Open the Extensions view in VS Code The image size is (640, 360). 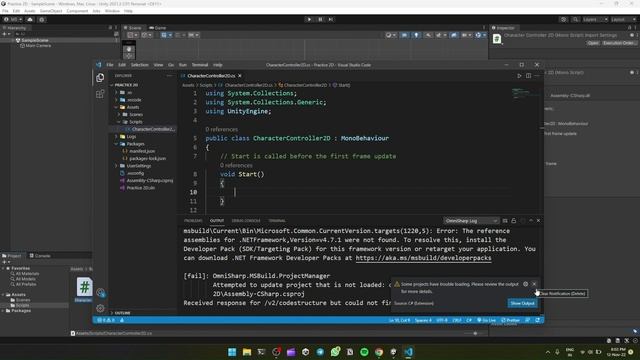point(100,94)
